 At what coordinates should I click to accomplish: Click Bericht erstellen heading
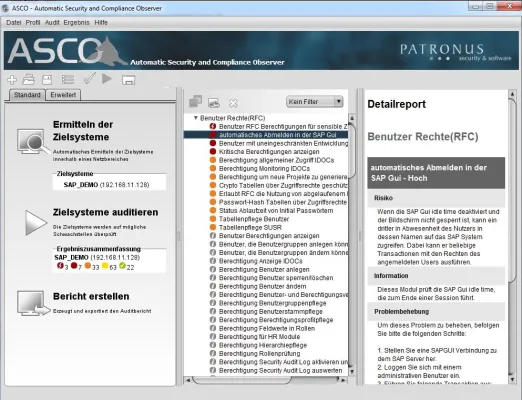tap(91, 296)
